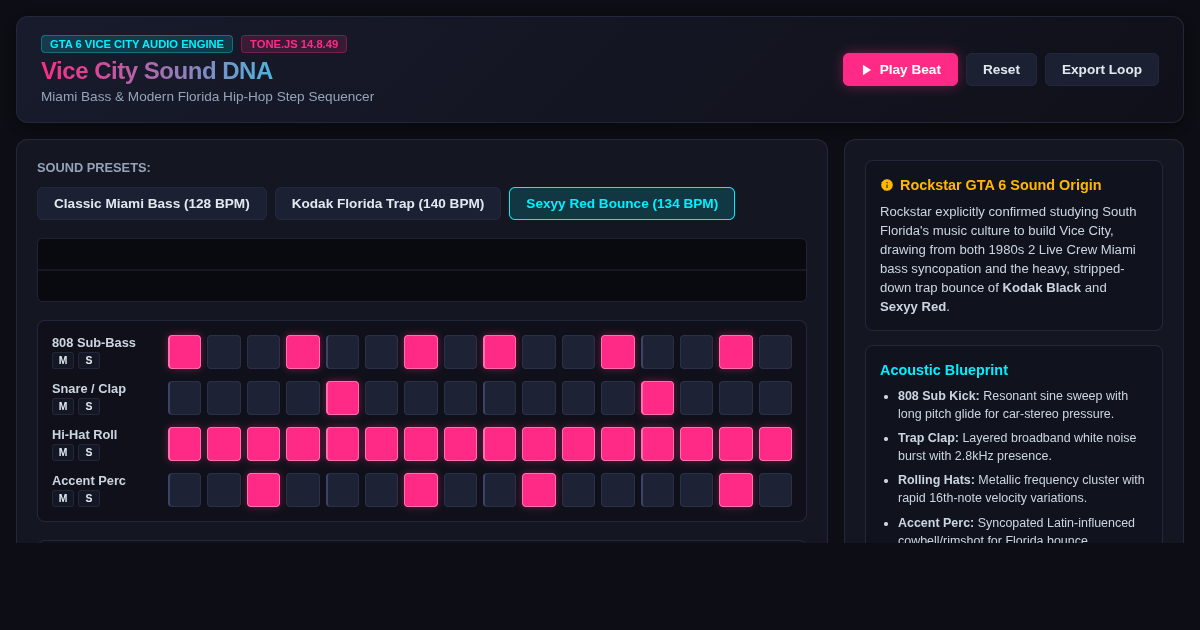
Task: Toggle step 8 of the Hi-Hat Roll row
Action: 460,444
